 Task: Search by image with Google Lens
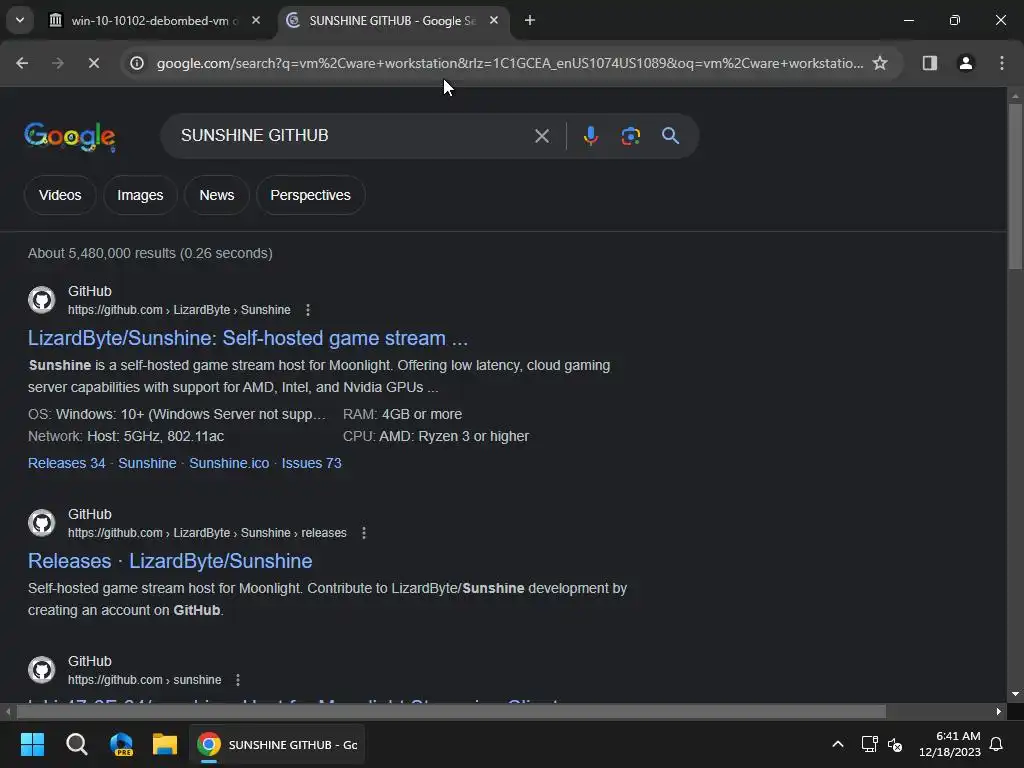(x=630, y=136)
